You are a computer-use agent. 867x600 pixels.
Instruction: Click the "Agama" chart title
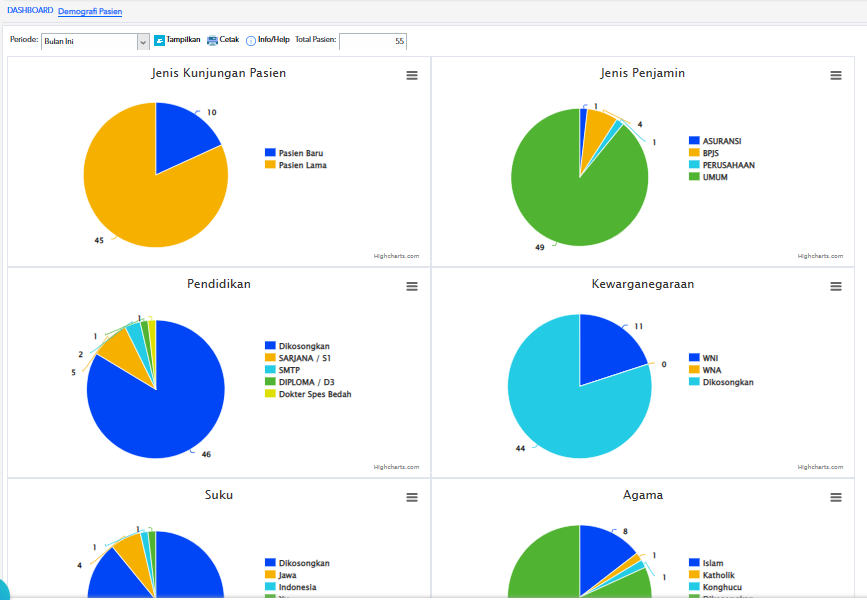pos(643,495)
